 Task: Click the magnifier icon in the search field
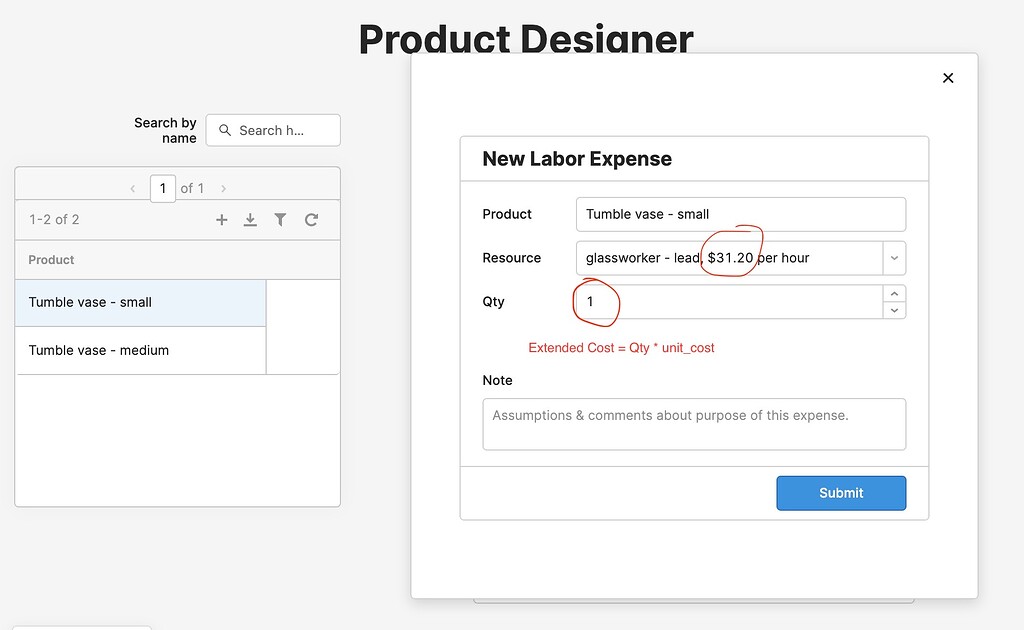point(224,130)
